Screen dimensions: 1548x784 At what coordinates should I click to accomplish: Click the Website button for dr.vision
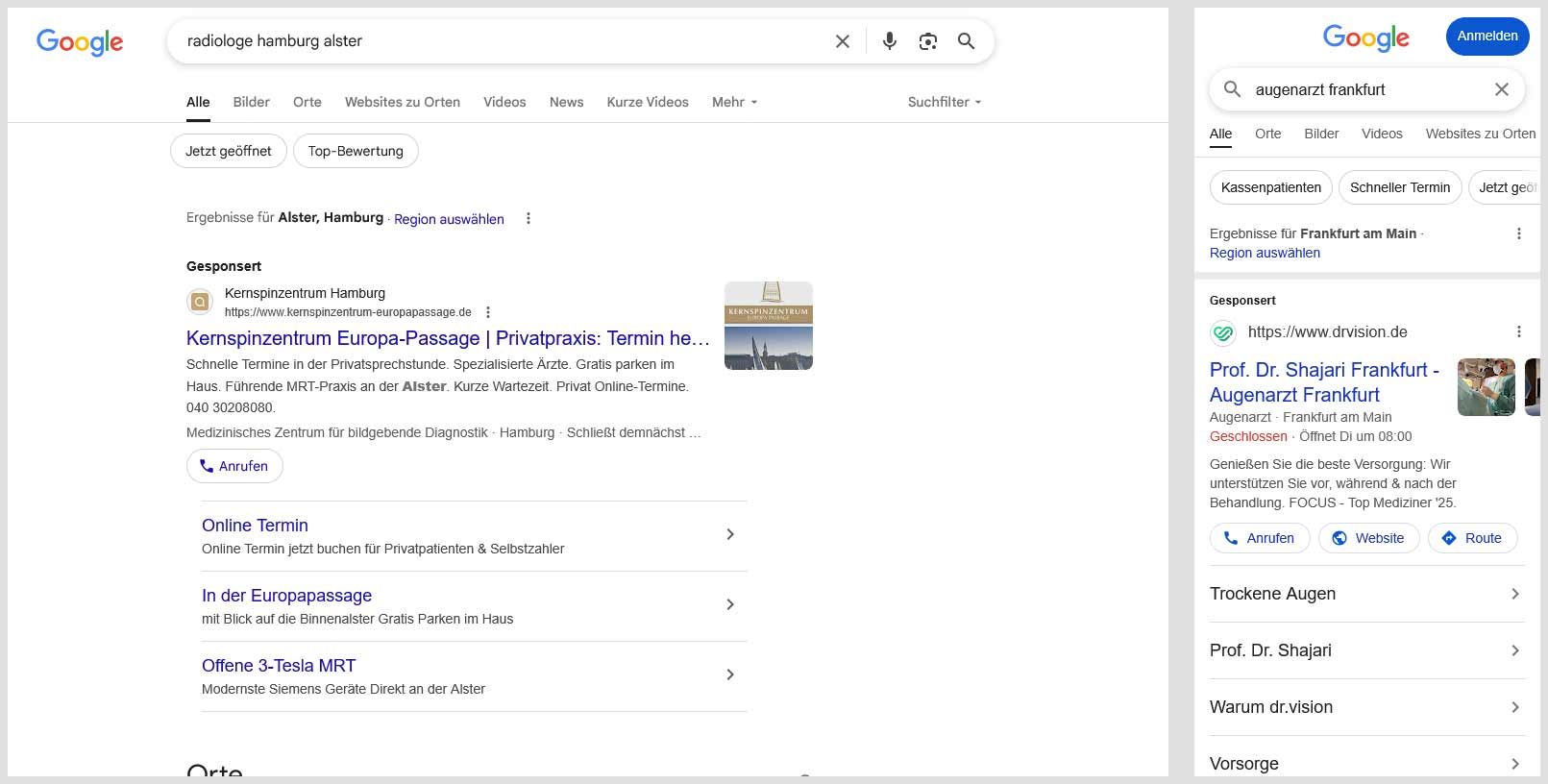pos(1369,538)
